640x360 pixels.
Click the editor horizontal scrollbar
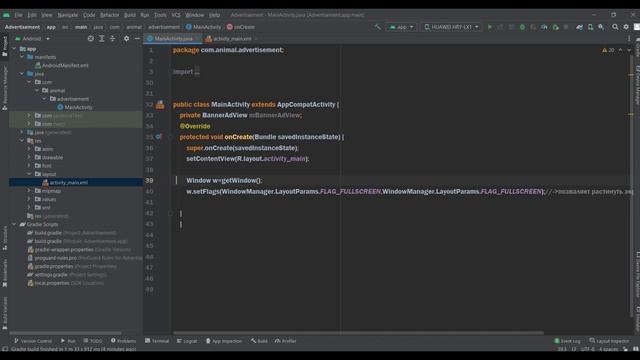[358, 333]
